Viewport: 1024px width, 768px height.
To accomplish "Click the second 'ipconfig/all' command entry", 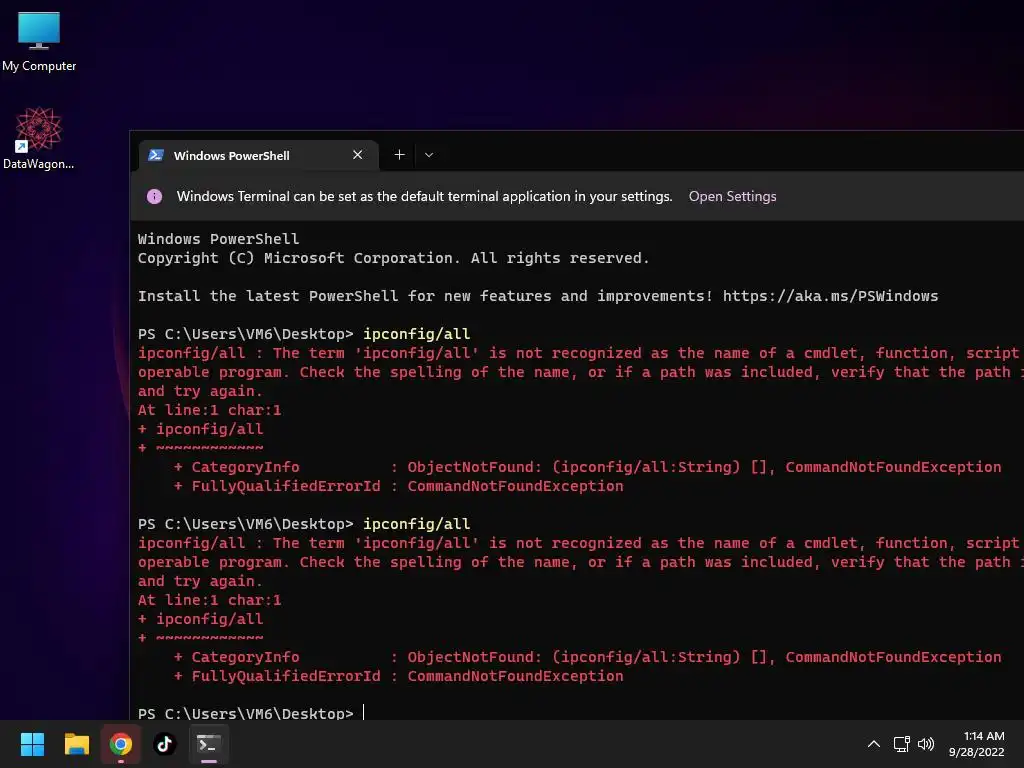I will pyautogui.click(x=416, y=524).
